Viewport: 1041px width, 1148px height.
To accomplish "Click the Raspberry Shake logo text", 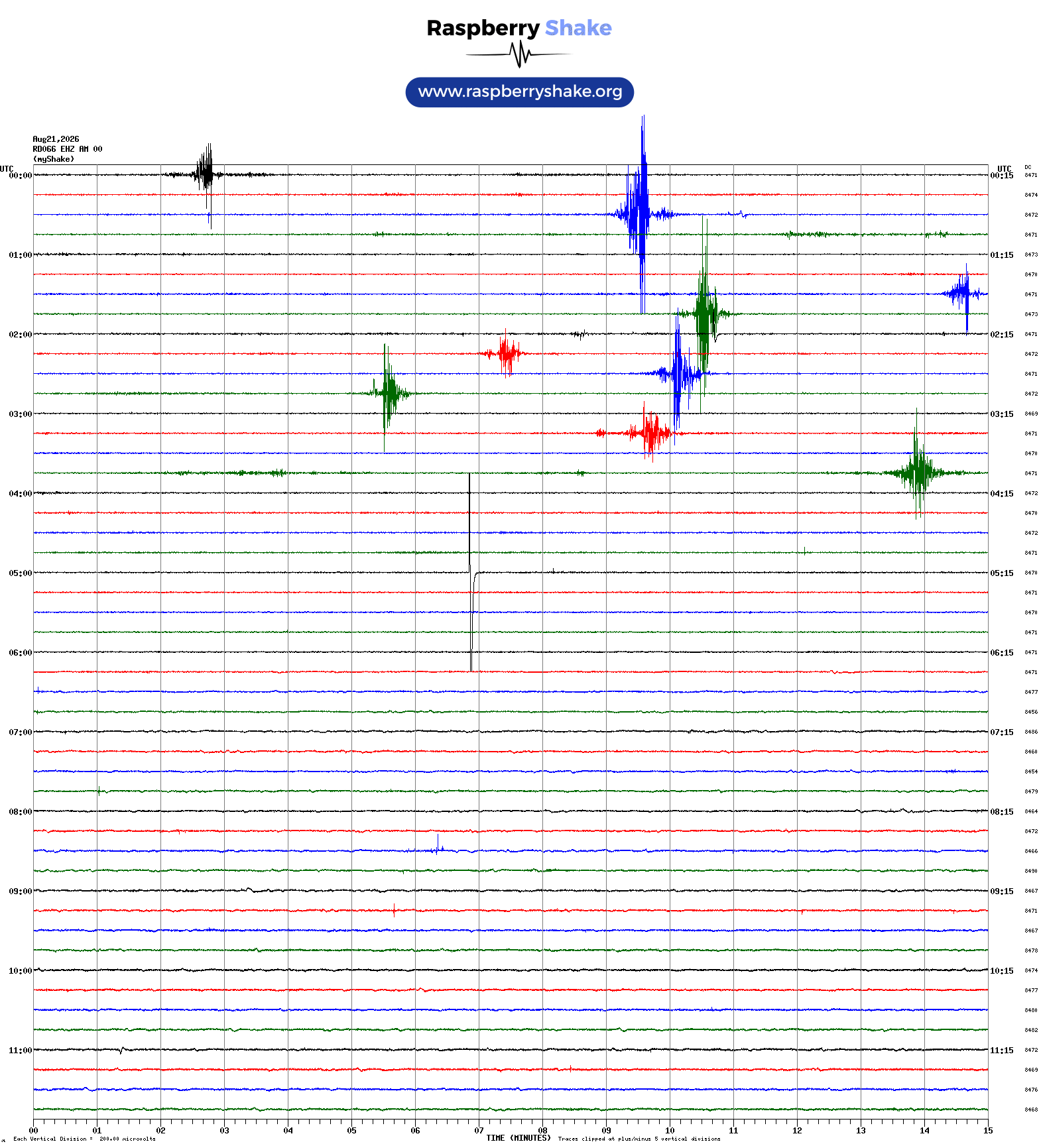I will (519, 28).
